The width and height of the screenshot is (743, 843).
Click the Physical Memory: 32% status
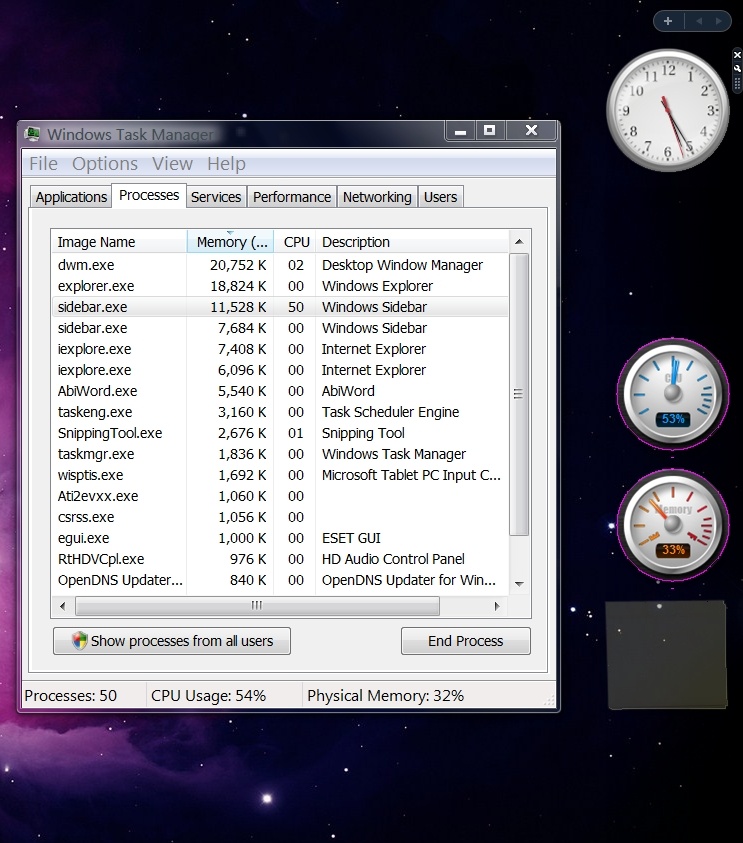click(385, 696)
